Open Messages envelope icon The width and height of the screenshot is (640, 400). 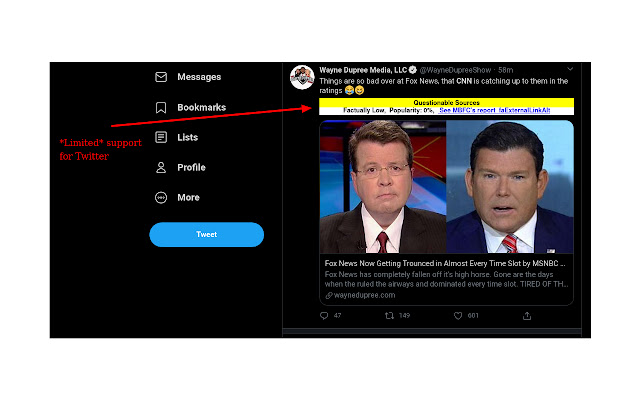pyautogui.click(x=161, y=77)
